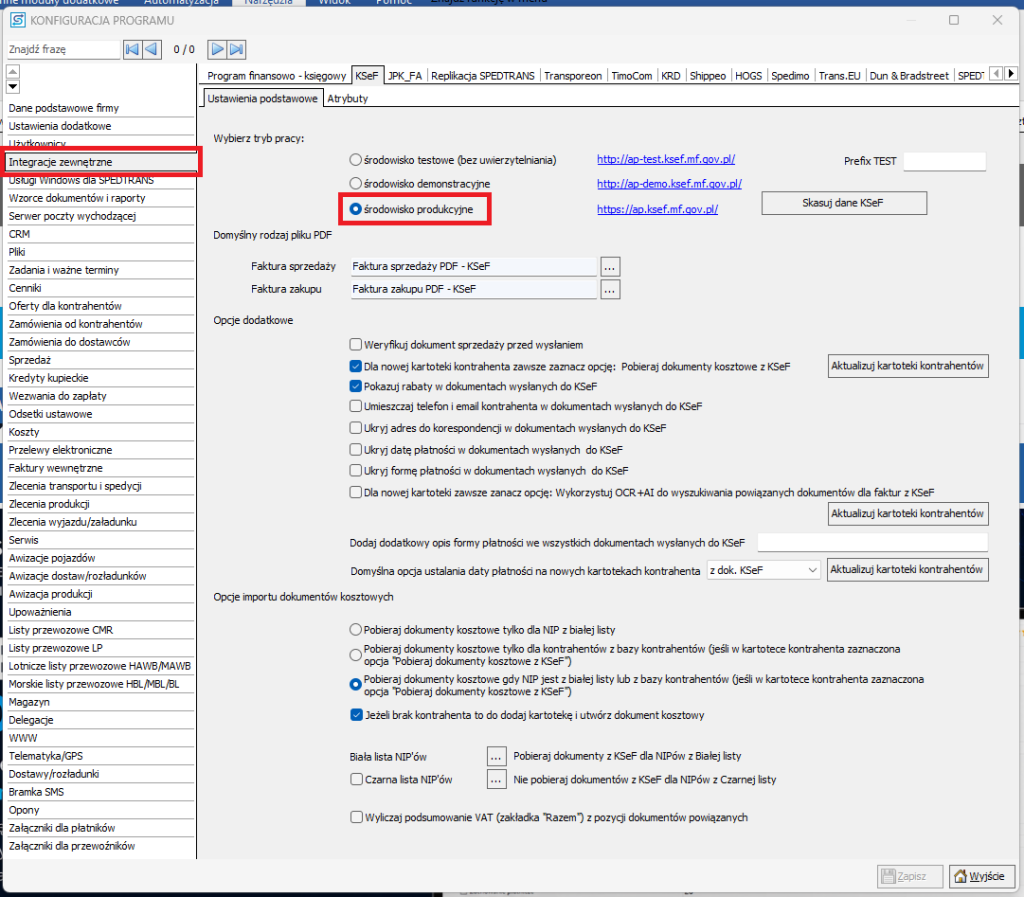Viewport: 1024px width, 897px height.
Task: Select Bramka SMS in sidebar
Action: click(101, 792)
